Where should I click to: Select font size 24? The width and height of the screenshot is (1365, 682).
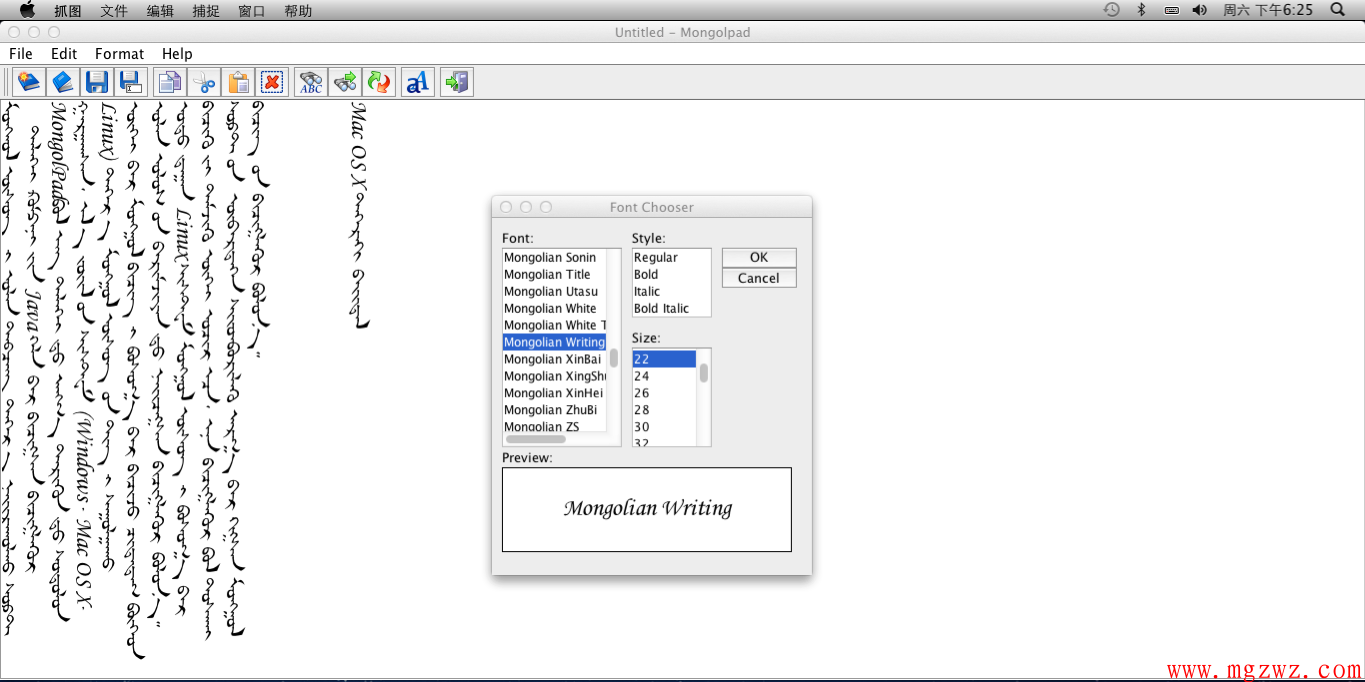(664, 376)
